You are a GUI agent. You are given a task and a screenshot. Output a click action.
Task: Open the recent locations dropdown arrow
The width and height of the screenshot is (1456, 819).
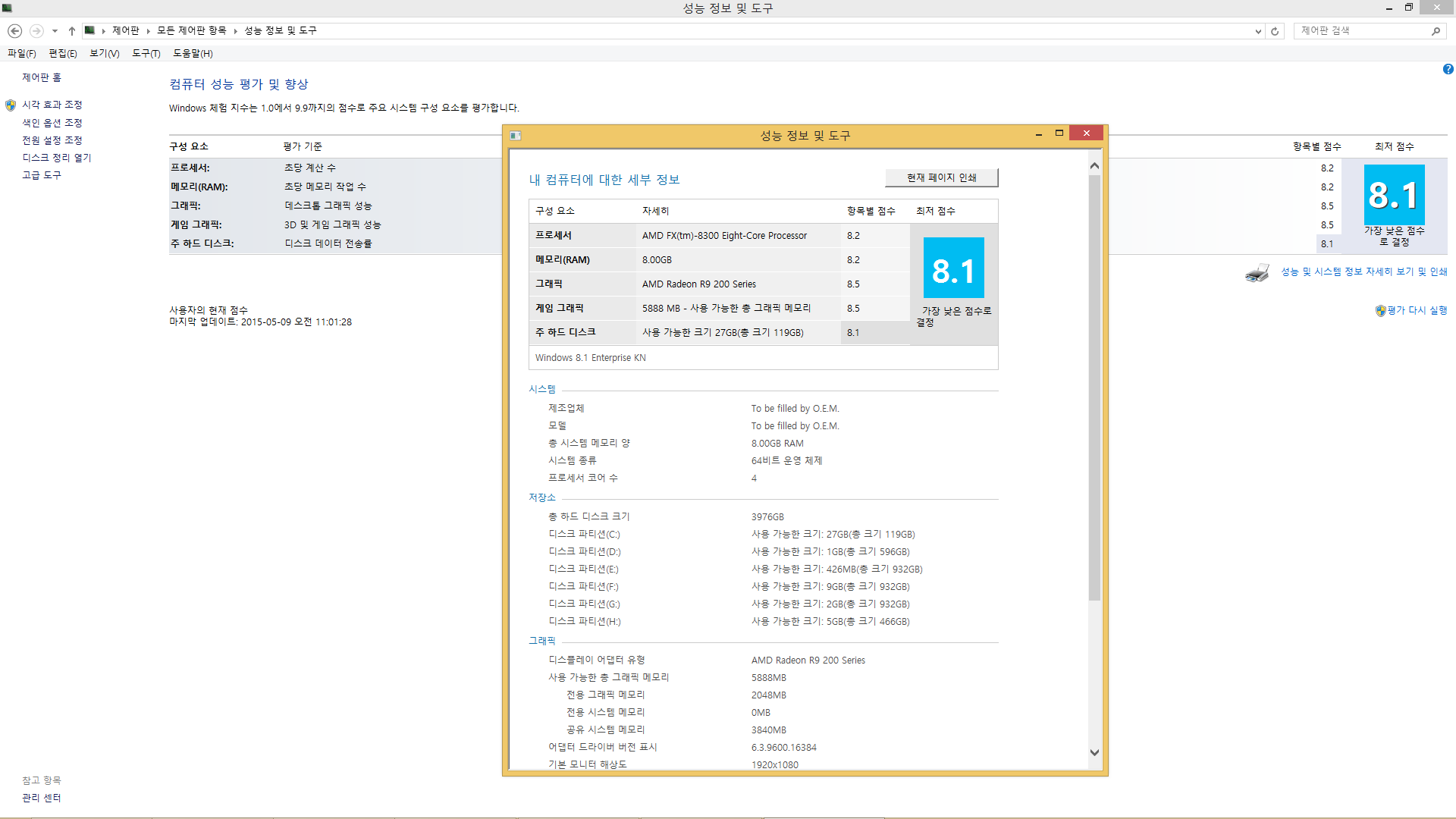[x=55, y=31]
